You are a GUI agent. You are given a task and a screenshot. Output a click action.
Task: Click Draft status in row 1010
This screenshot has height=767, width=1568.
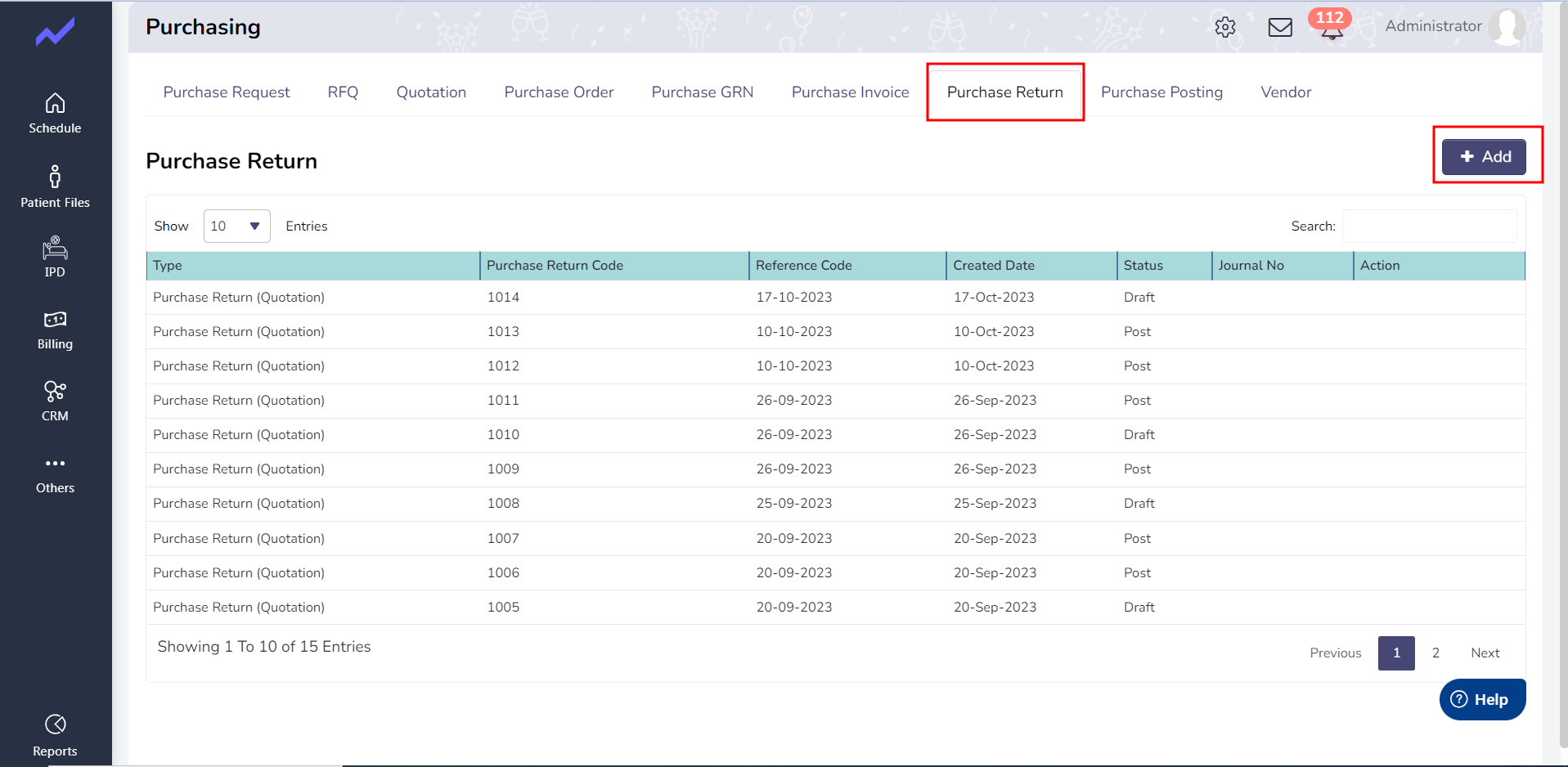[1139, 435]
